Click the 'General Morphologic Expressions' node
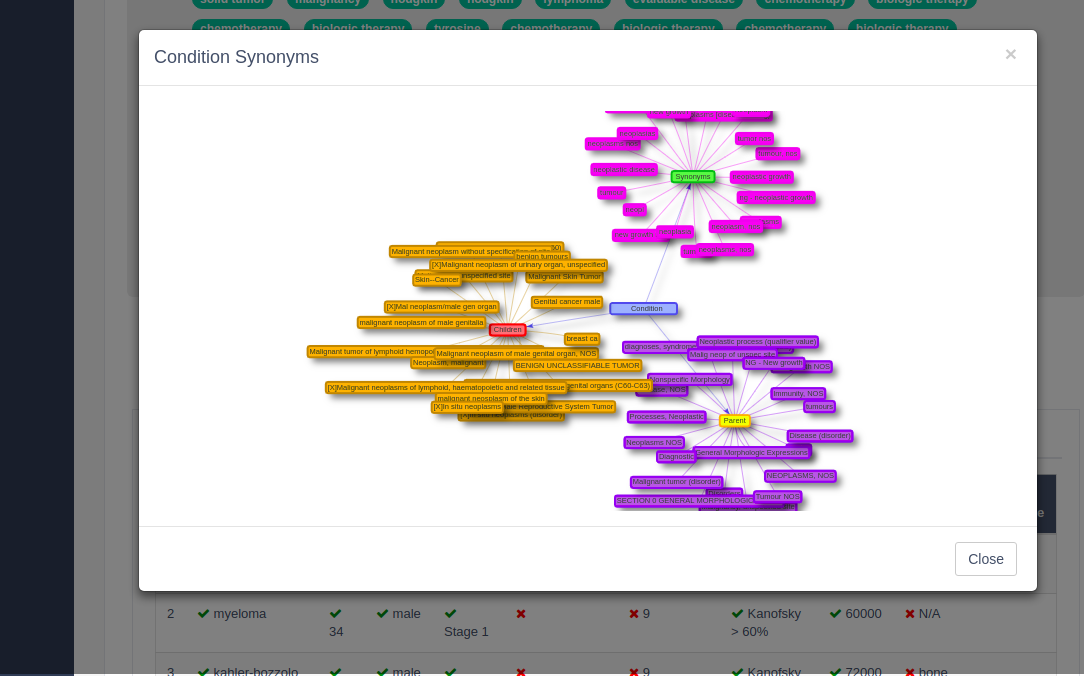The height and width of the screenshot is (676, 1084). point(751,453)
